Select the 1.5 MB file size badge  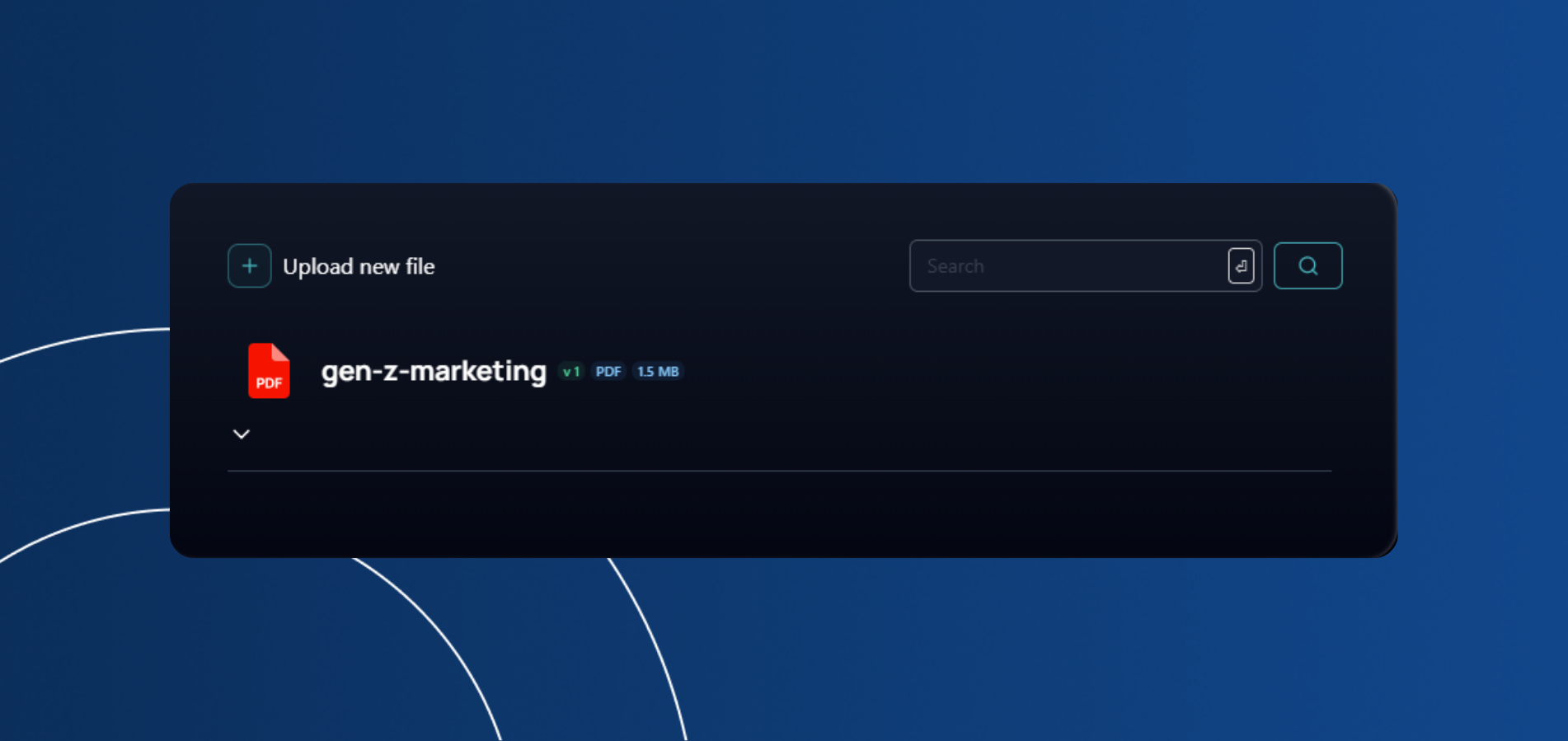click(658, 372)
